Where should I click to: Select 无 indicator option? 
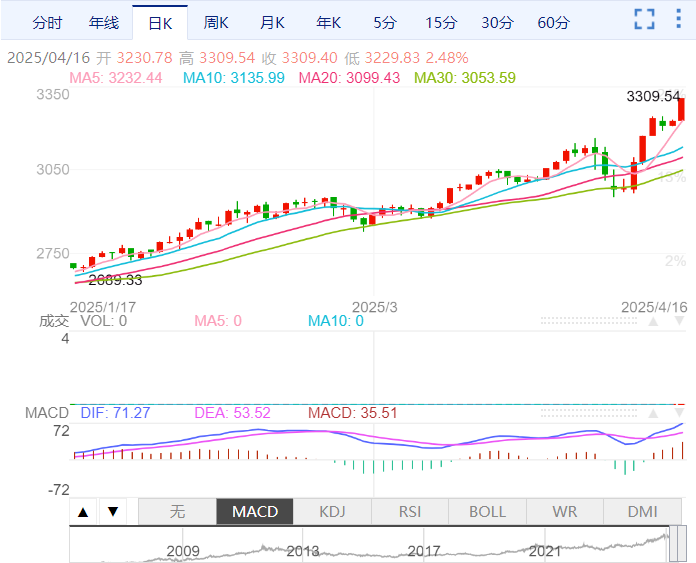(x=178, y=512)
